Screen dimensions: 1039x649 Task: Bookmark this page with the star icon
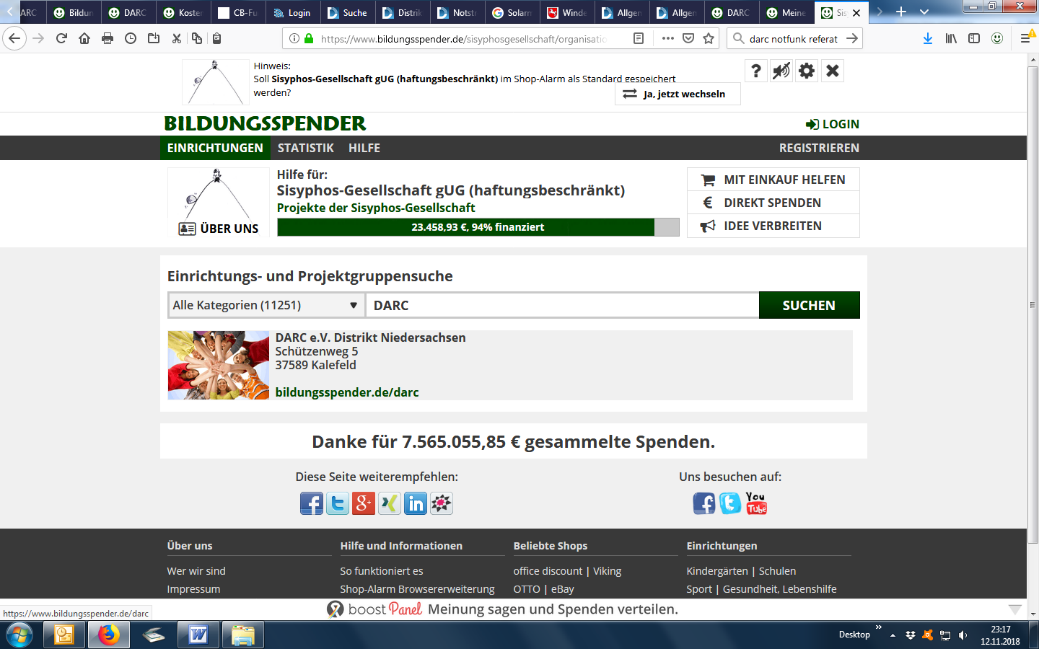click(708, 38)
